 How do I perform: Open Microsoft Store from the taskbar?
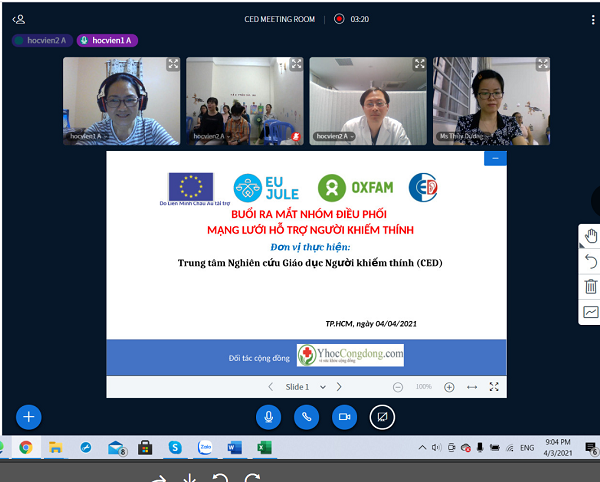[x=145, y=447]
